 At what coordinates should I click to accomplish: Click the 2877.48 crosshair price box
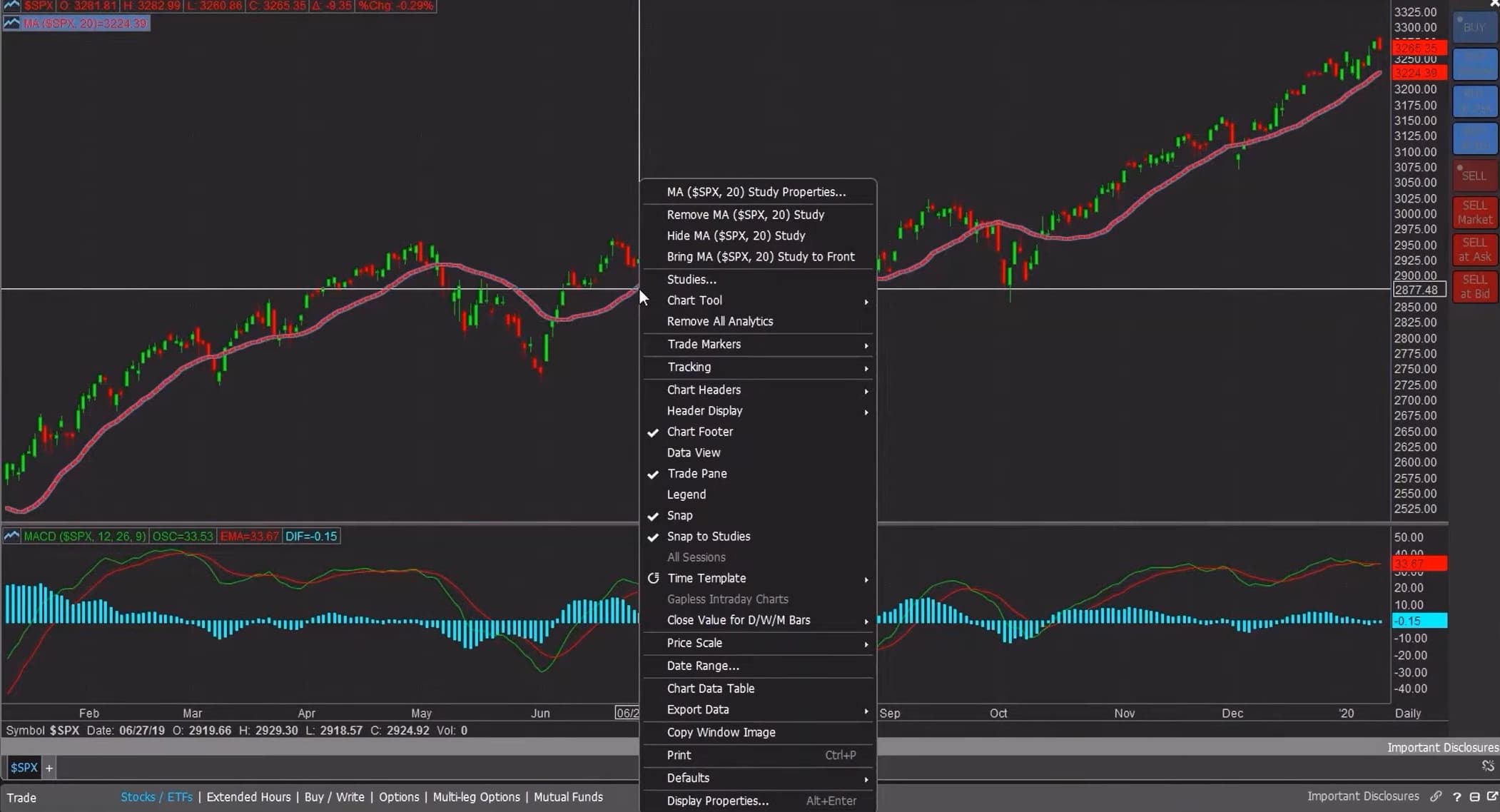point(1419,290)
